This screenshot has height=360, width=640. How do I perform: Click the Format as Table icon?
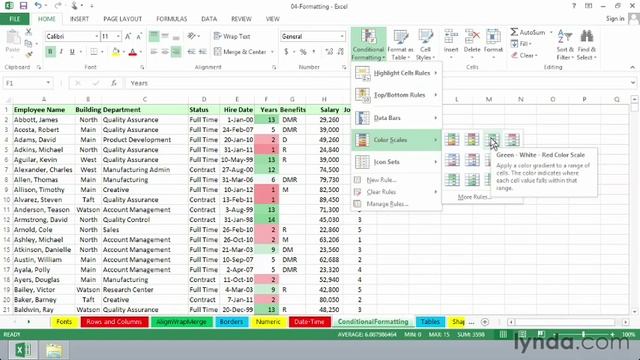400,44
